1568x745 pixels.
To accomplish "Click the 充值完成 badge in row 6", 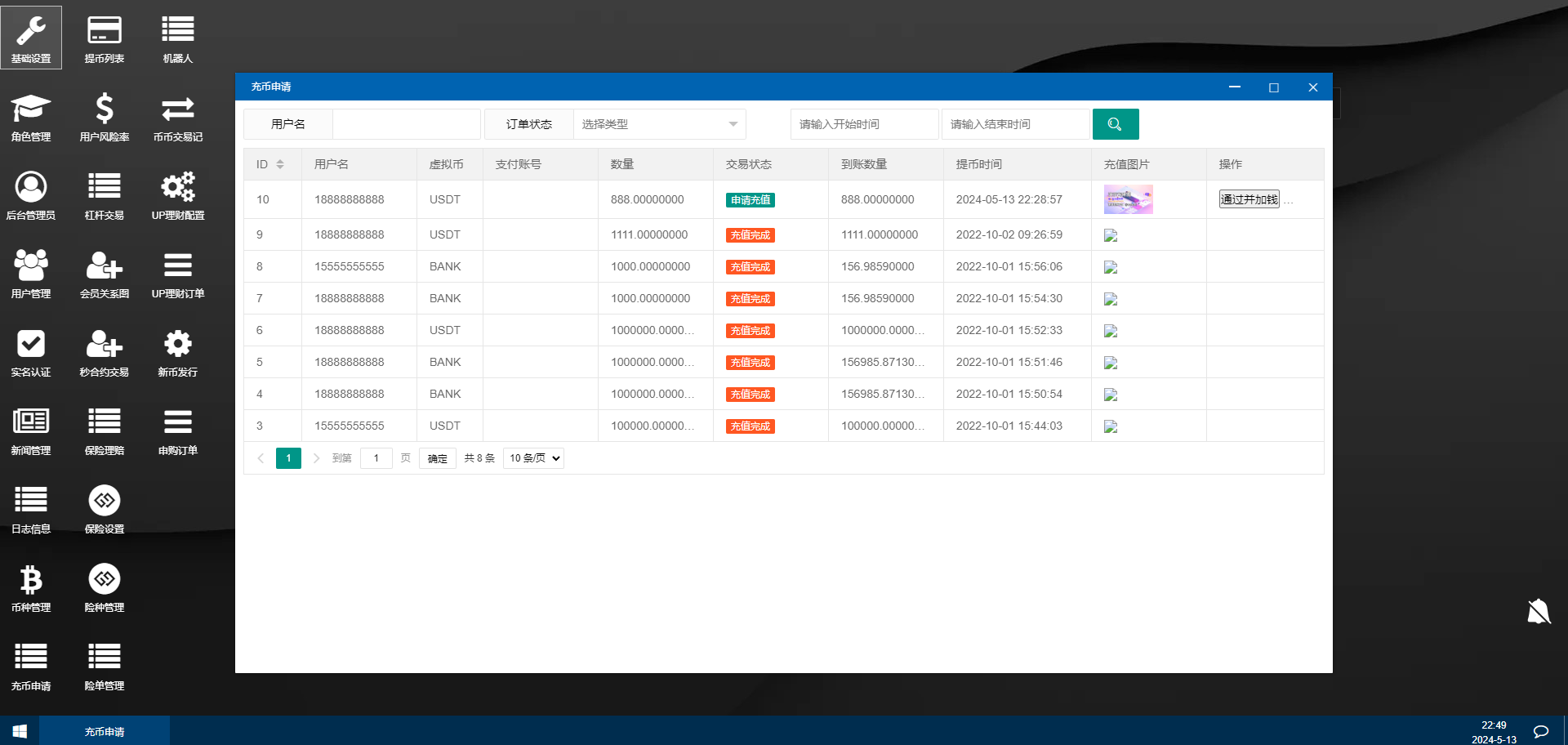I will [751, 331].
